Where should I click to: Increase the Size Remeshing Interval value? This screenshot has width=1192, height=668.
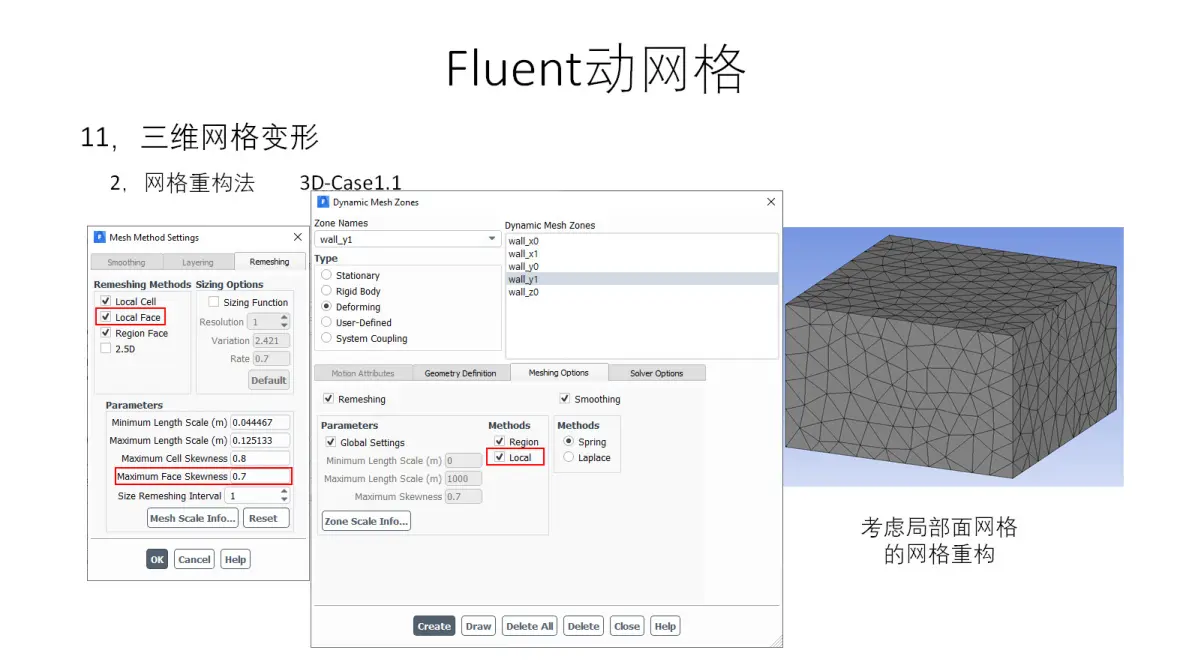(284, 492)
